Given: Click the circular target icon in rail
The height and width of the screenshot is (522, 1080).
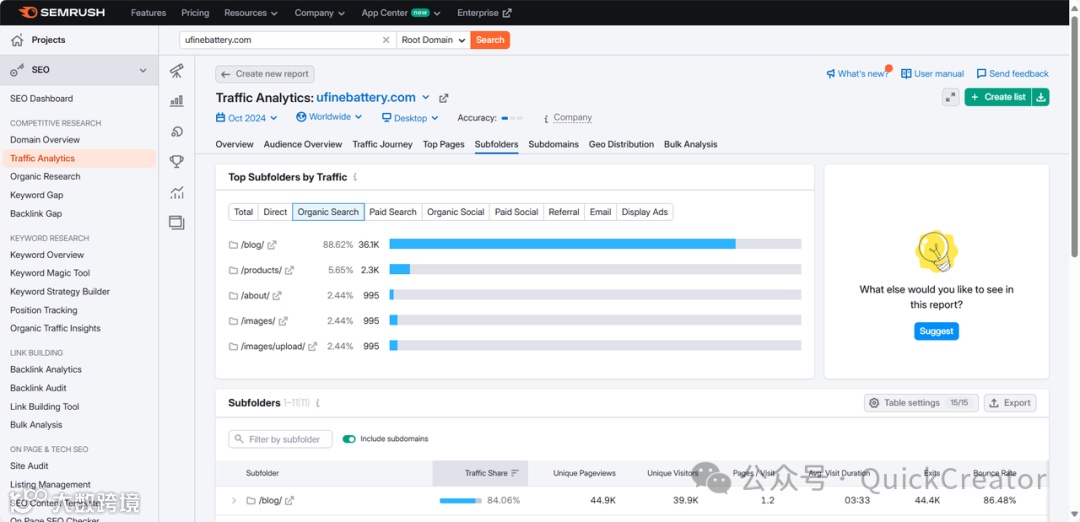Looking at the screenshot, I should tap(177, 132).
